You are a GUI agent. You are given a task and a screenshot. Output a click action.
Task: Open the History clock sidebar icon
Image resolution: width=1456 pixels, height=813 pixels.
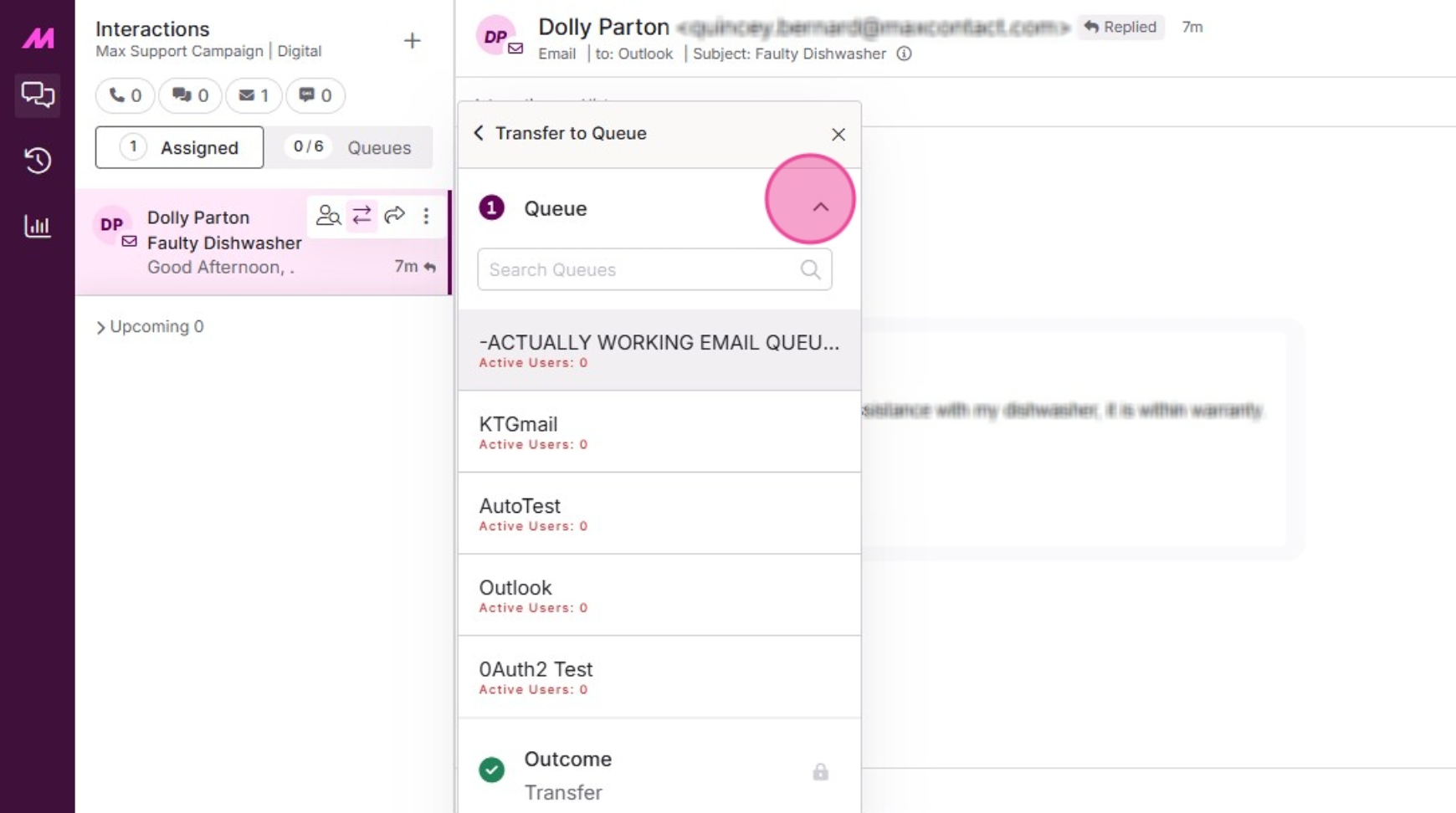(38, 160)
